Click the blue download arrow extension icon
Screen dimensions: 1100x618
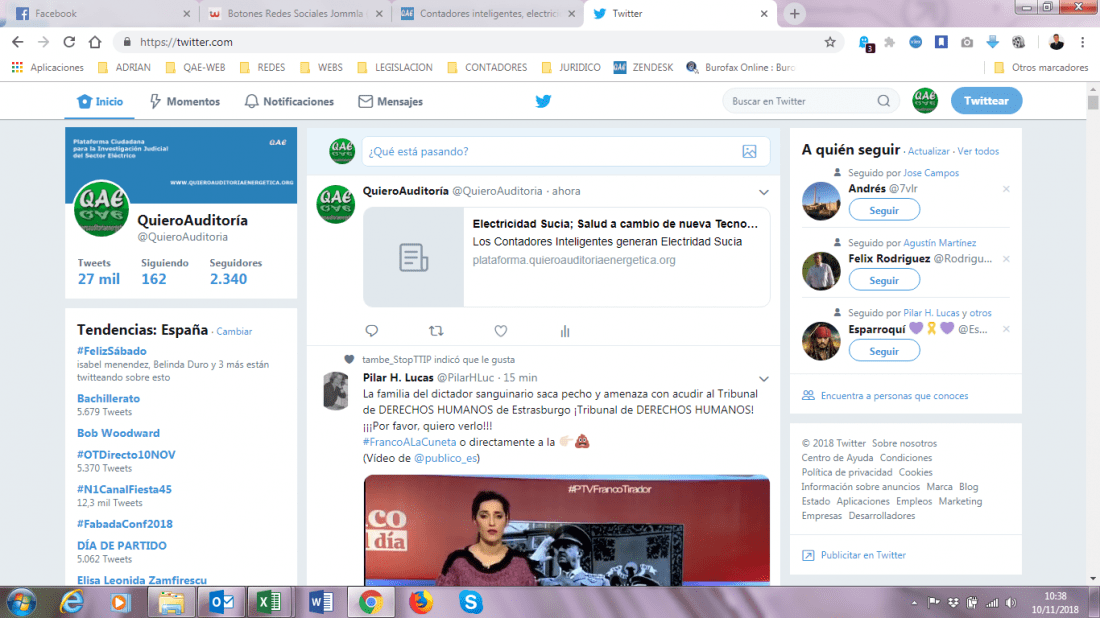click(x=992, y=42)
